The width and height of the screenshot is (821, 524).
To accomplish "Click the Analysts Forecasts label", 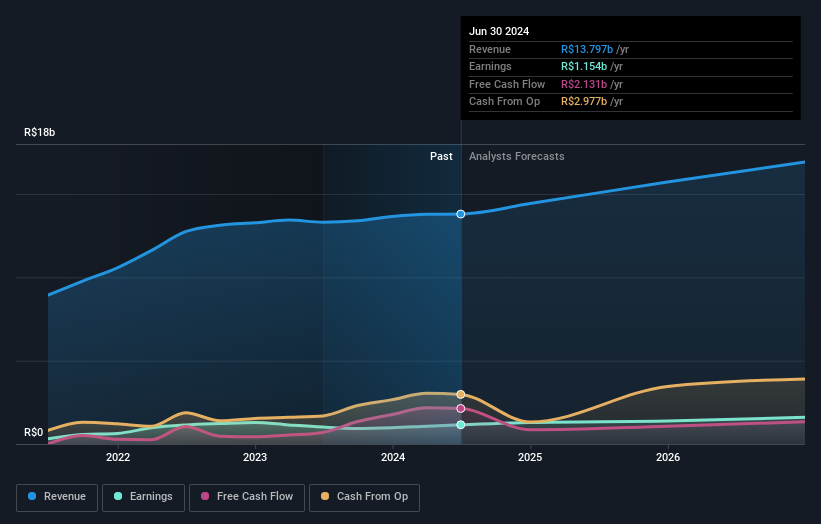I will coord(517,156).
